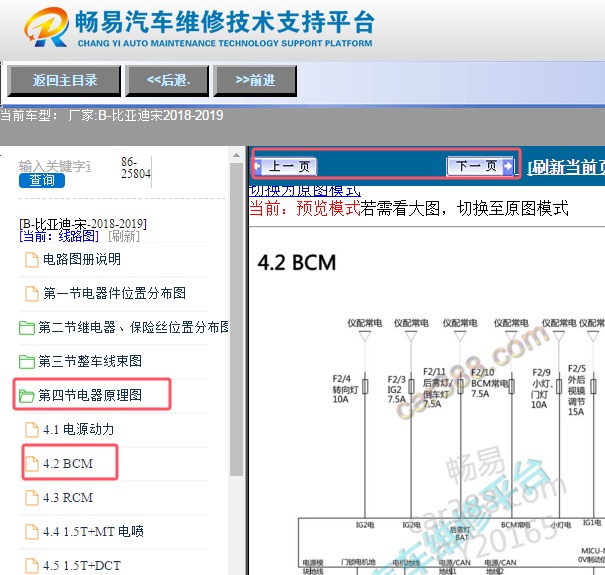Click the sidebar vertical scrollbar thumb
The width and height of the screenshot is (605, 575).
236,319
